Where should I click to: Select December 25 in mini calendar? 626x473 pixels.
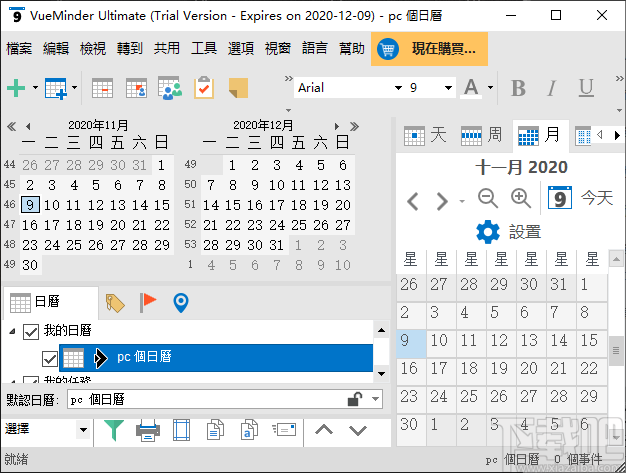(x=299, y=225)
